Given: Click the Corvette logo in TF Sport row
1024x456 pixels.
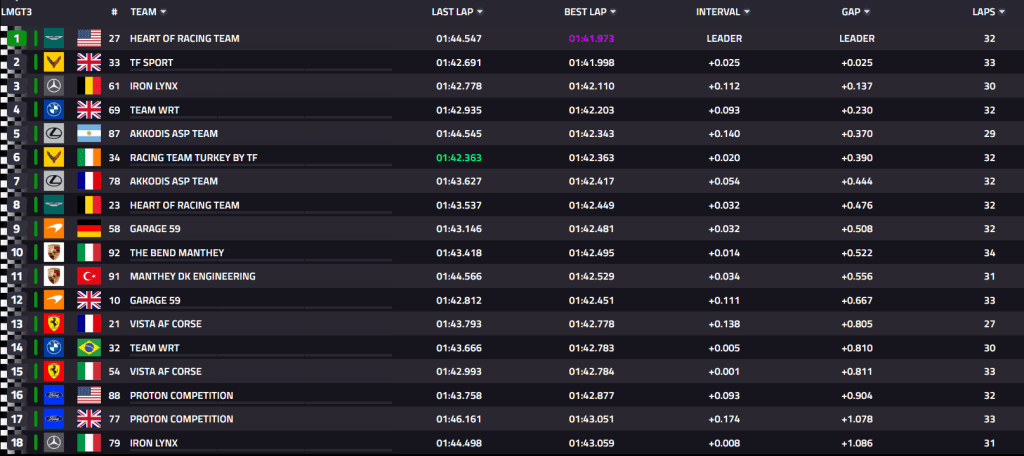Looking at the screenshot, I should click(x=54, y=63).
